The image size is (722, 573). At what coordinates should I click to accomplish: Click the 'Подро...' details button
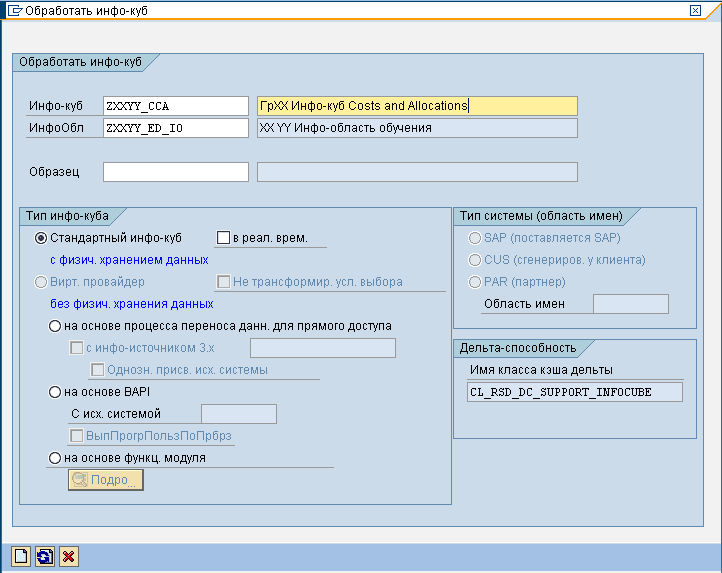106,480
